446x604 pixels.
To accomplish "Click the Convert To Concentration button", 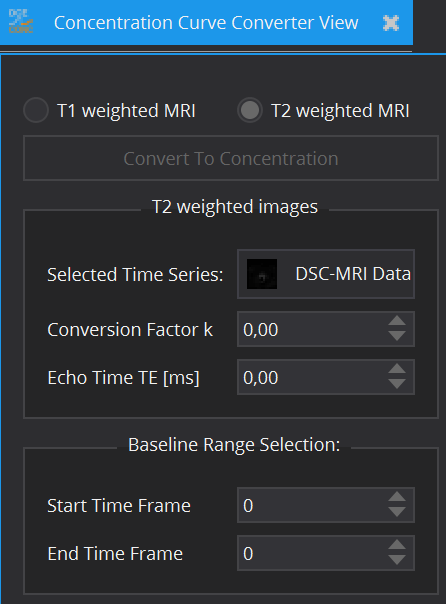I will click(x=231, y=158).
